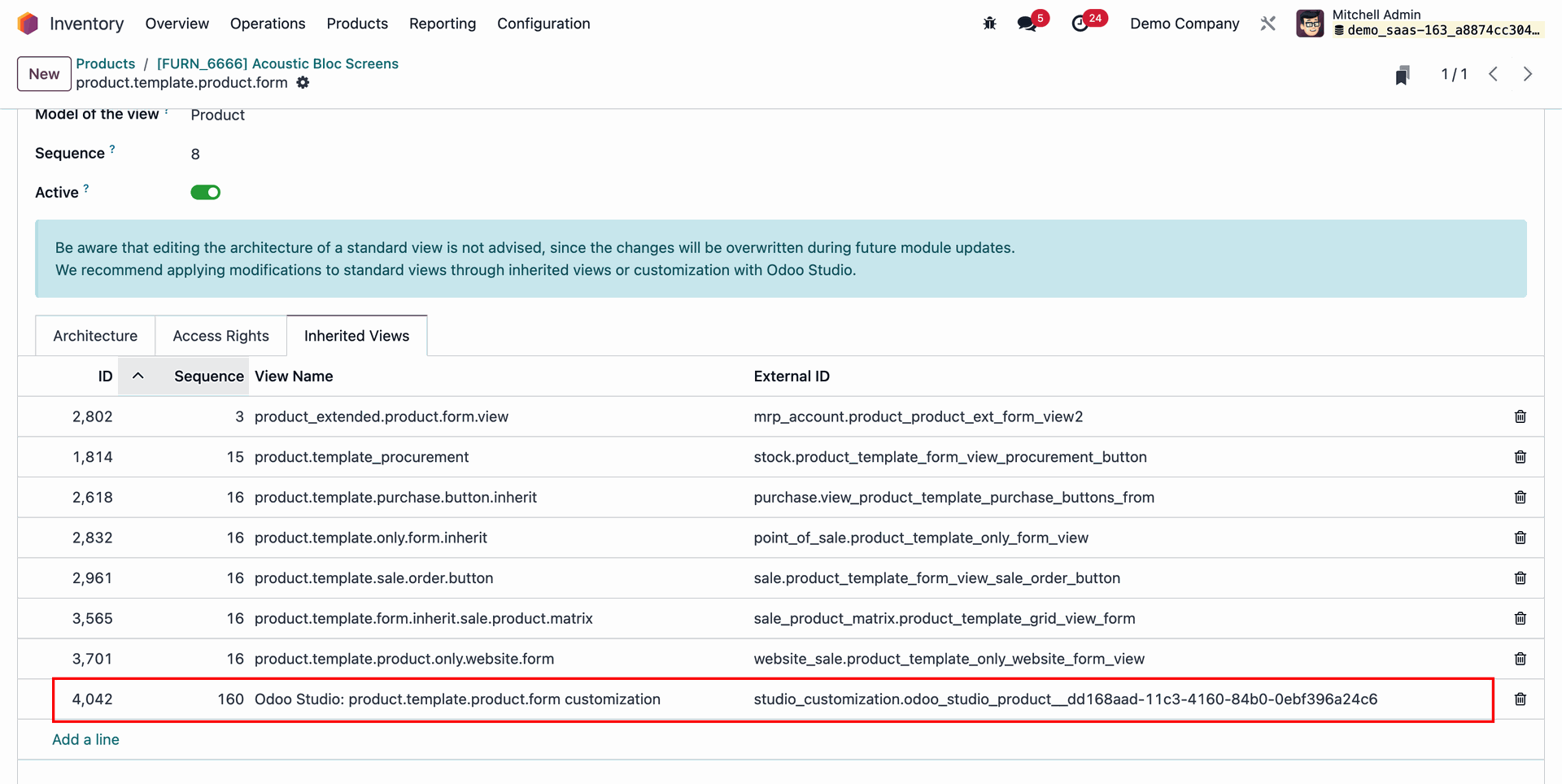The width and height of the screenshot is (1562, 784).
Task: Open the Inventory app logo icon
Action: [28, 24]
